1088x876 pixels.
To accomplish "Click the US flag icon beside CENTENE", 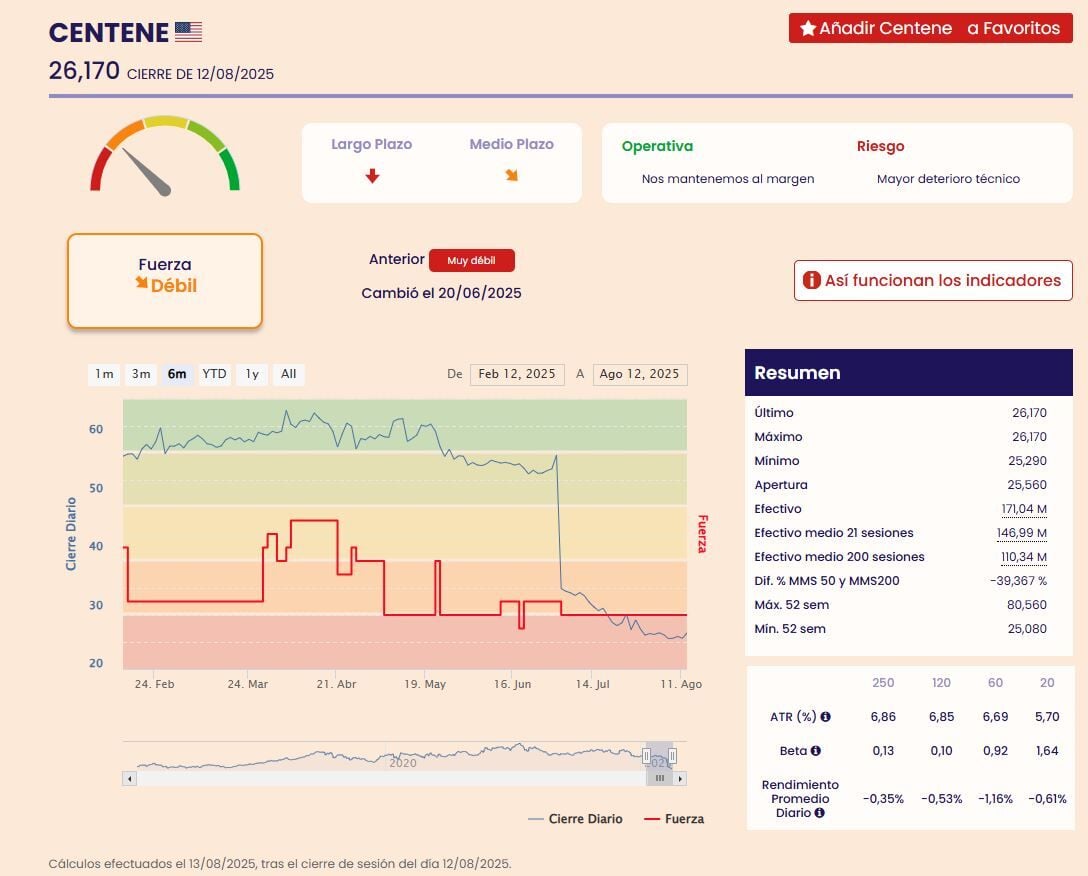I will pos(188,32).
